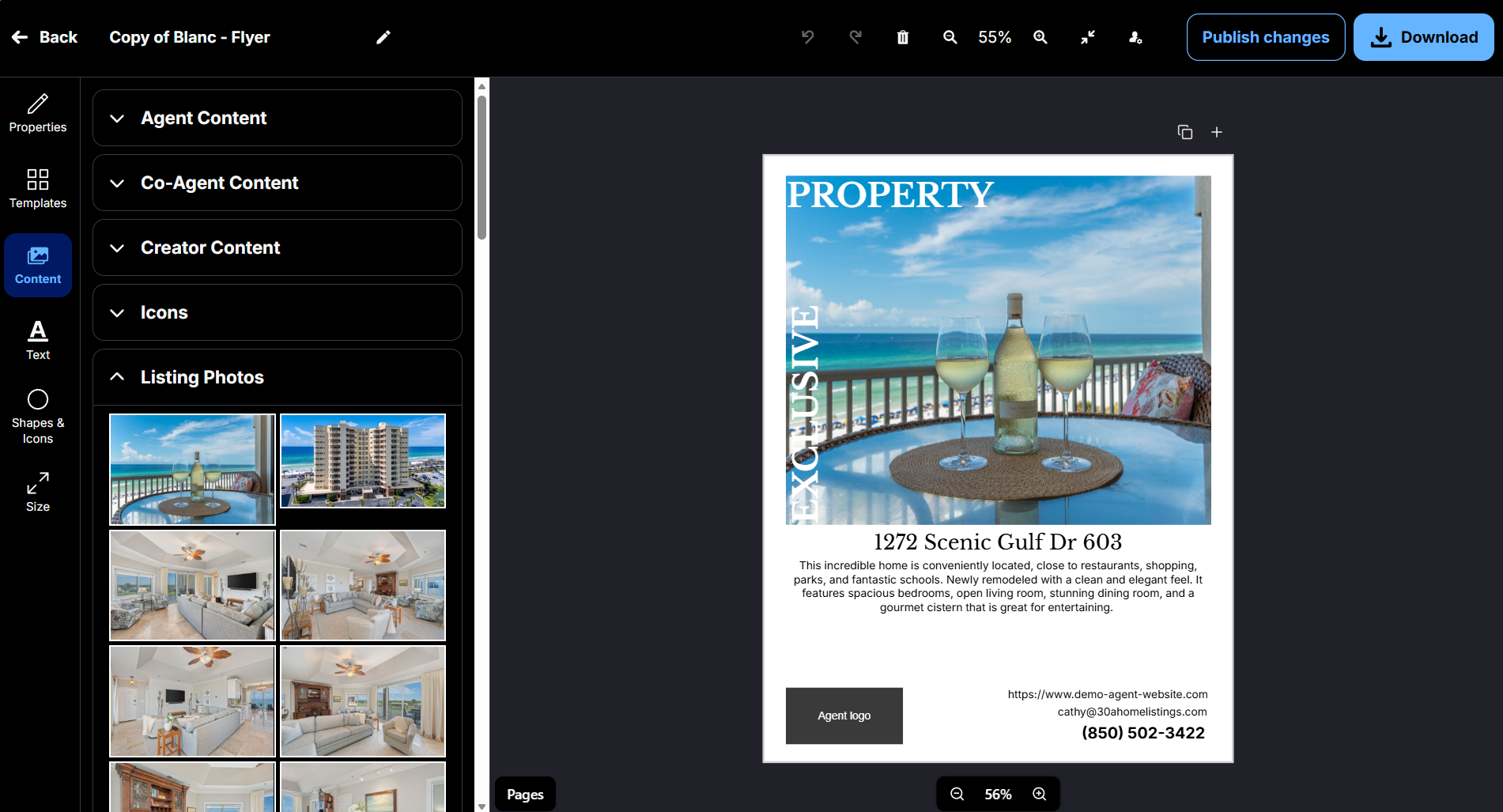Screen dimensions: 1503x812
Task: Publish changes to the flyer
Action: [x=1265, y=37]
